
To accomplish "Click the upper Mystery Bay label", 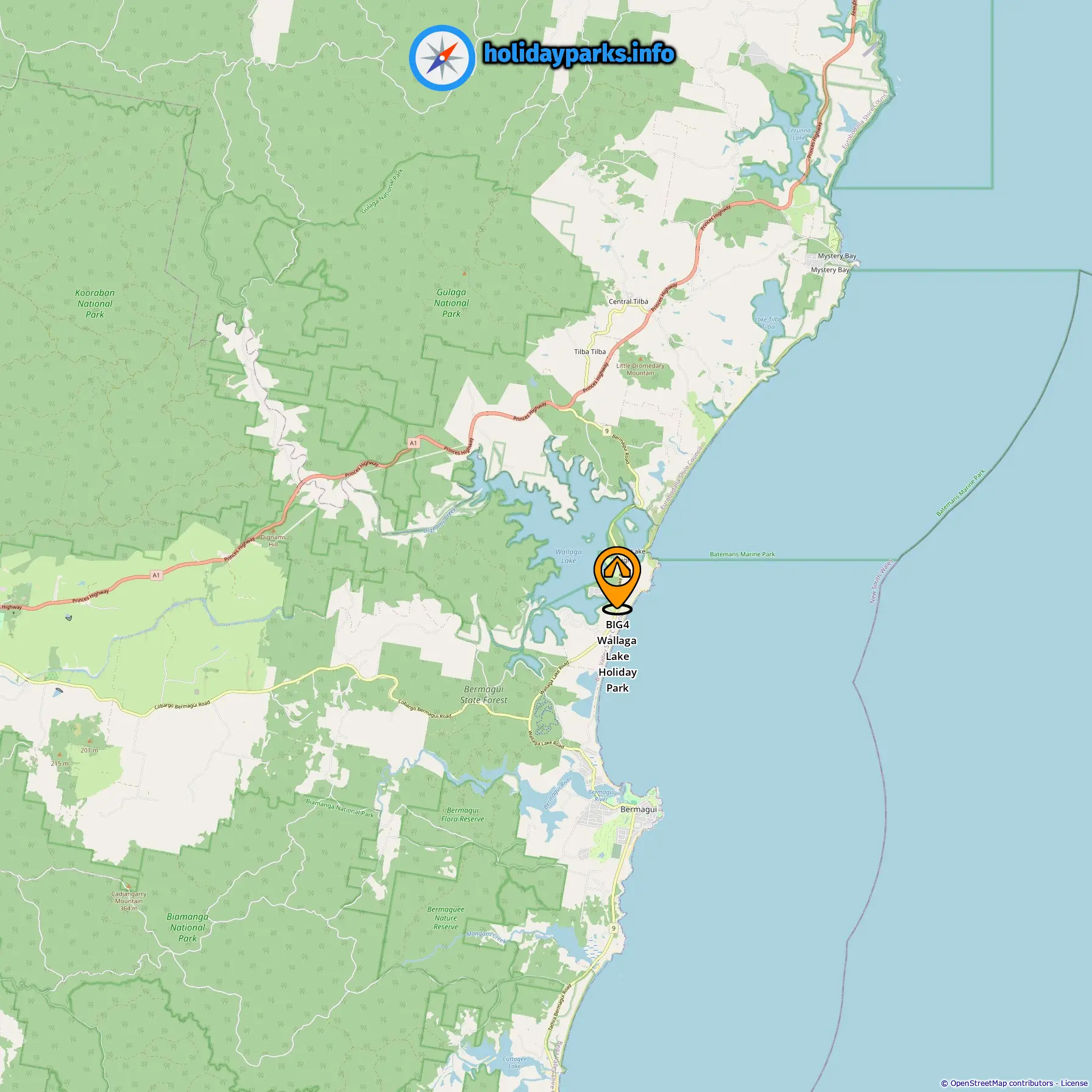I will pos(837,256).
